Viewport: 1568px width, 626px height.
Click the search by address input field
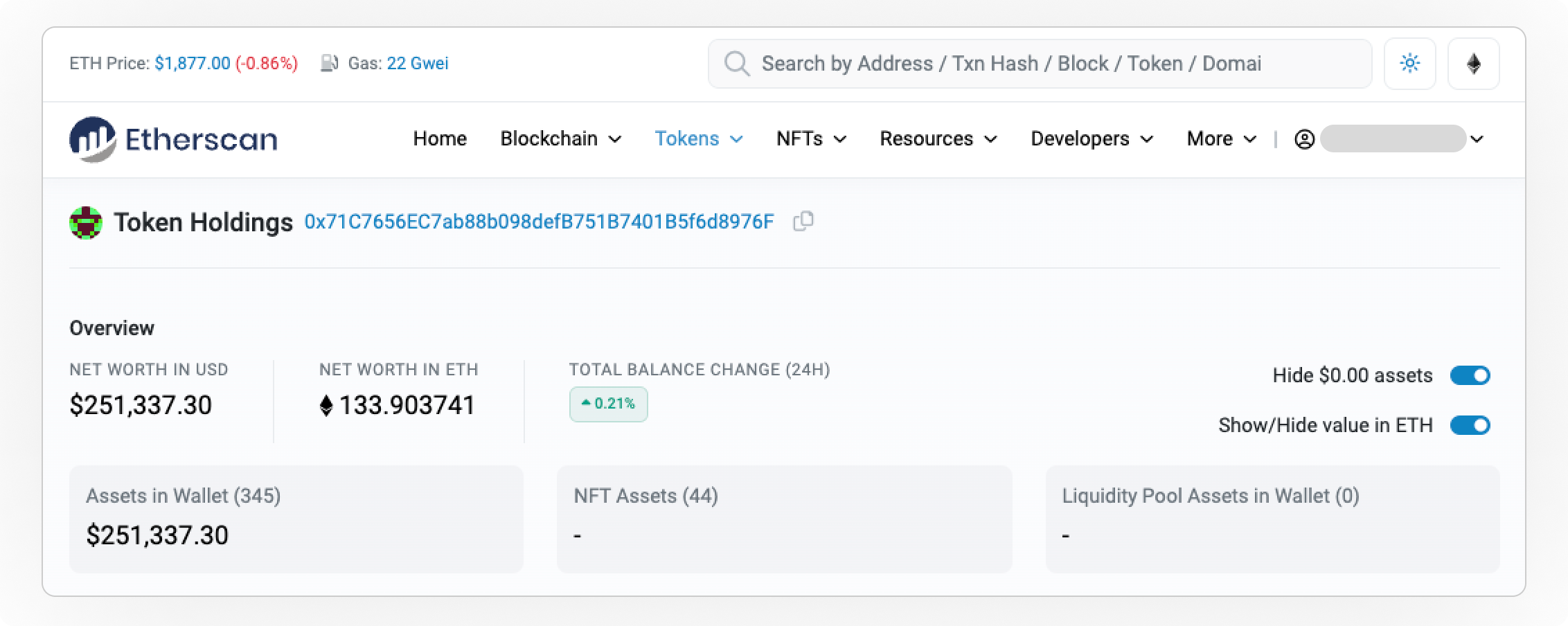pyautogui.click(x=1053, y=64)
